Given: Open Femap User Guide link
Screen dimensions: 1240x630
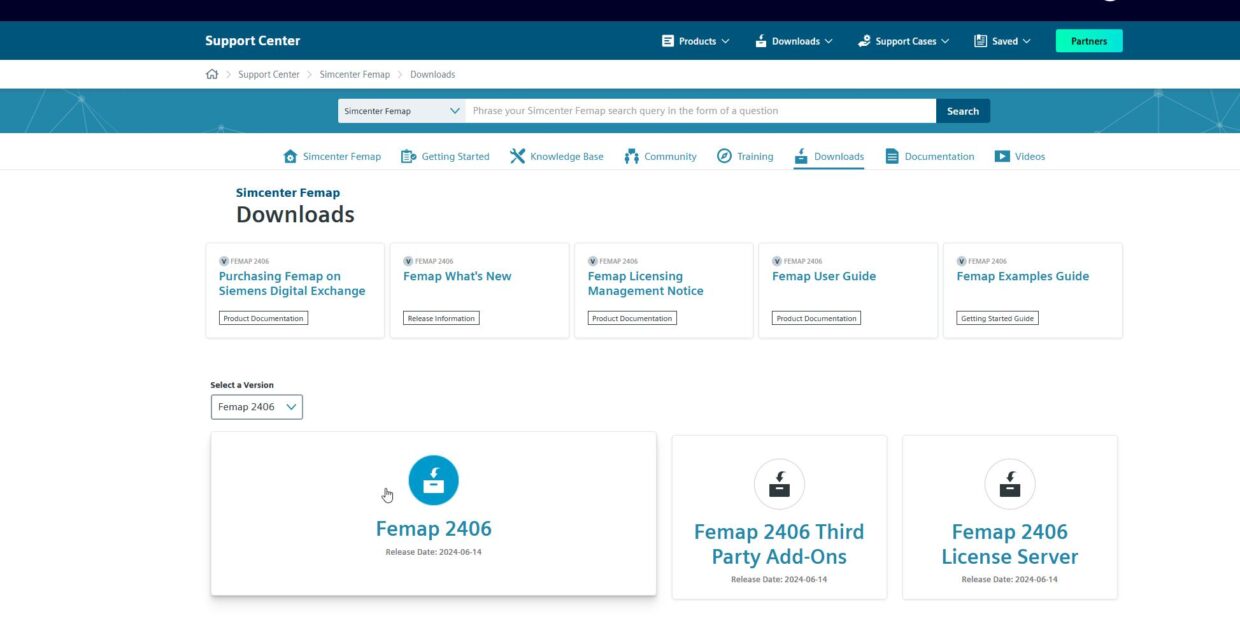Looking at the screenshot, I should pyautogui.click(x=824, y=277).
